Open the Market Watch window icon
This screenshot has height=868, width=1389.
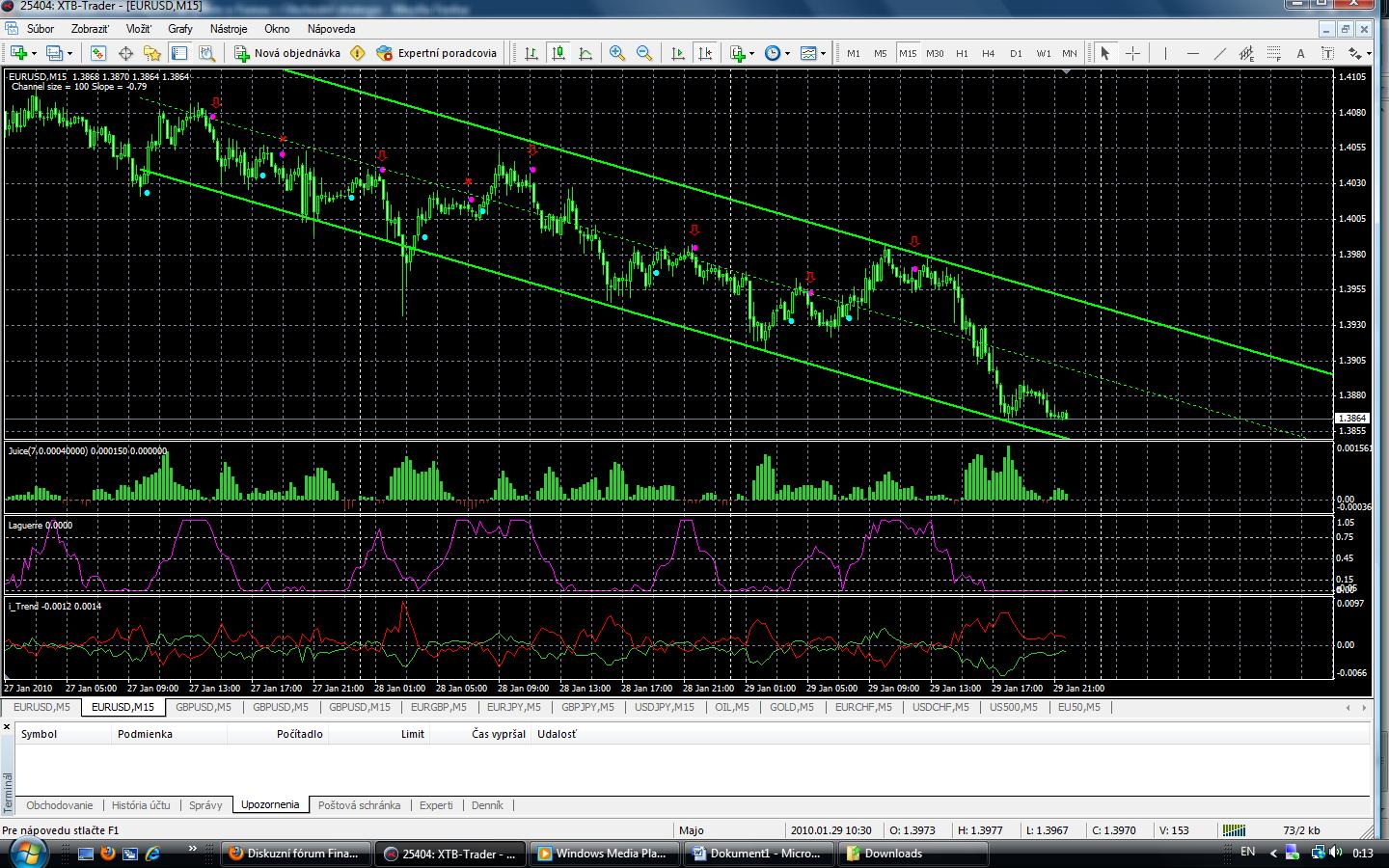point(98,54)
